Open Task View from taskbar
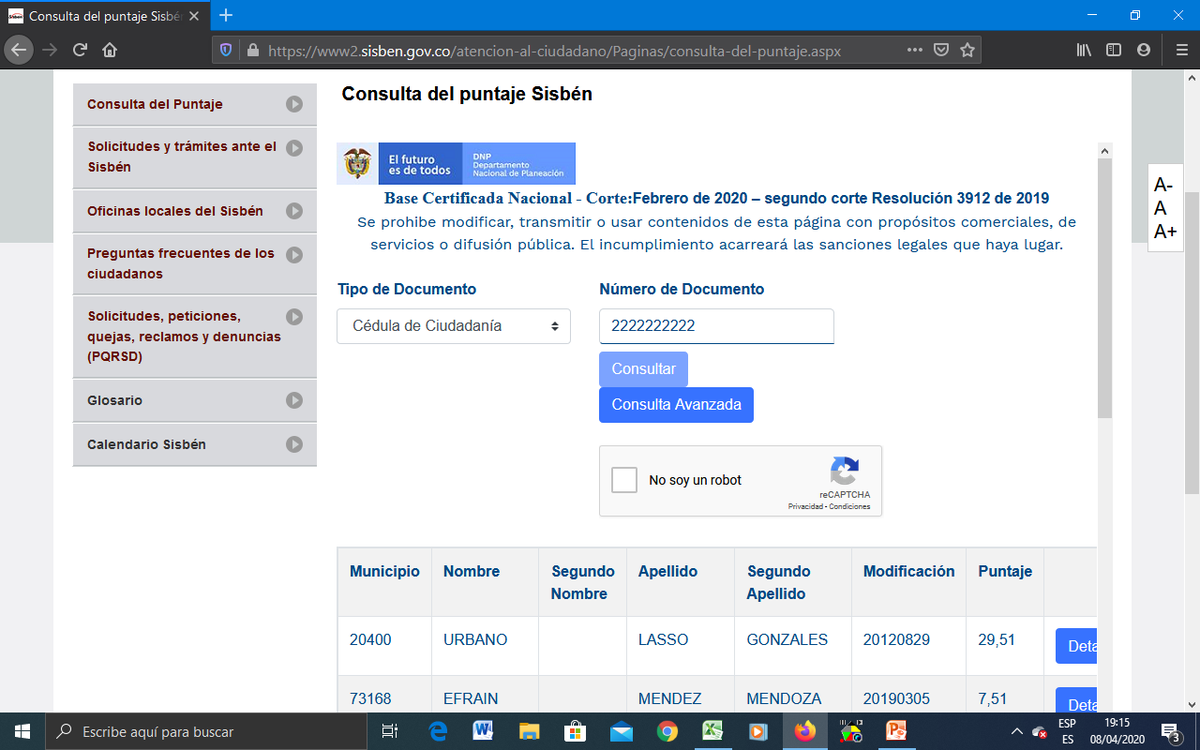 391,732
